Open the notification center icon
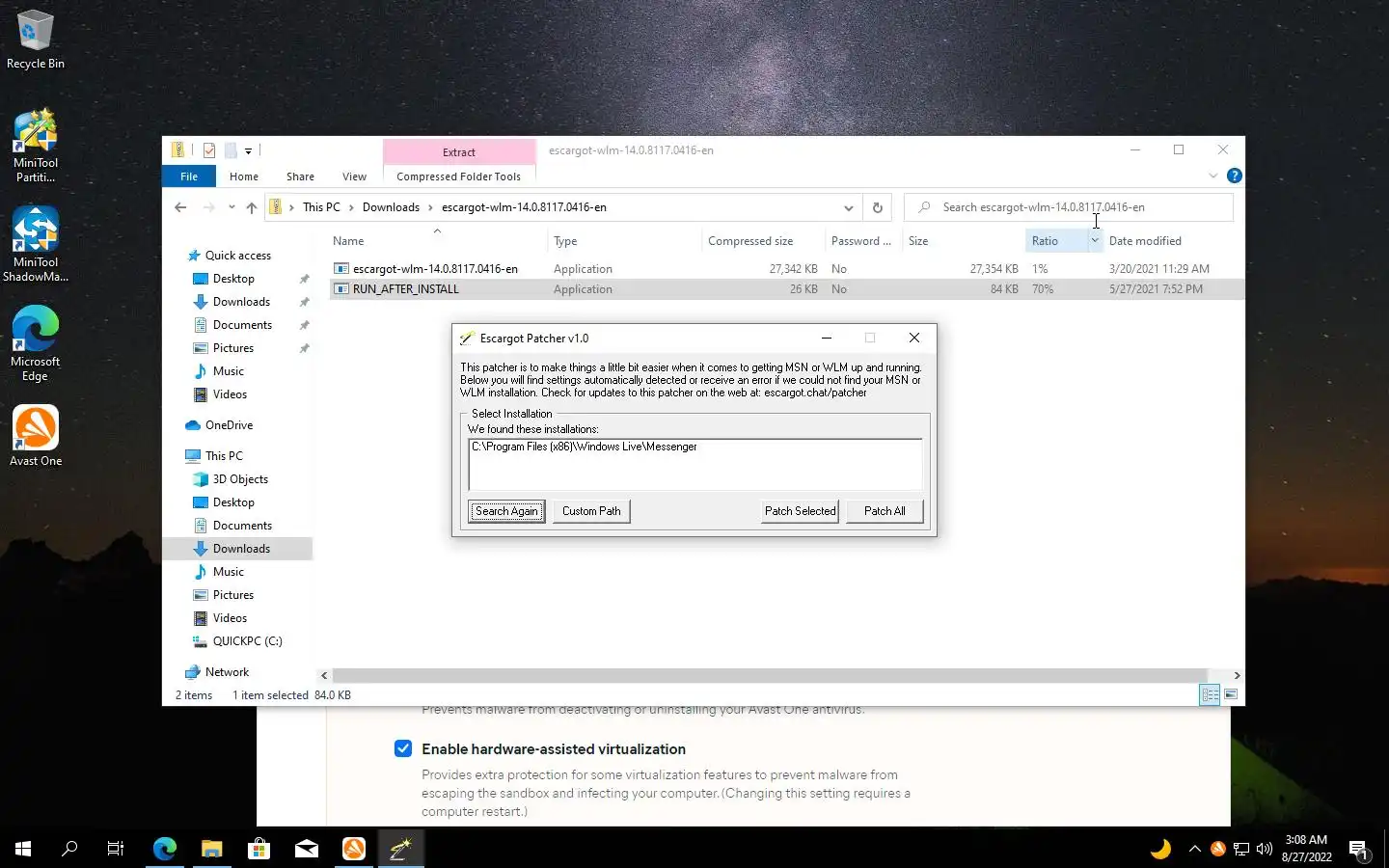This screenshot has height=868, width=1389. pyautogui.click(x=1359, y=849)
